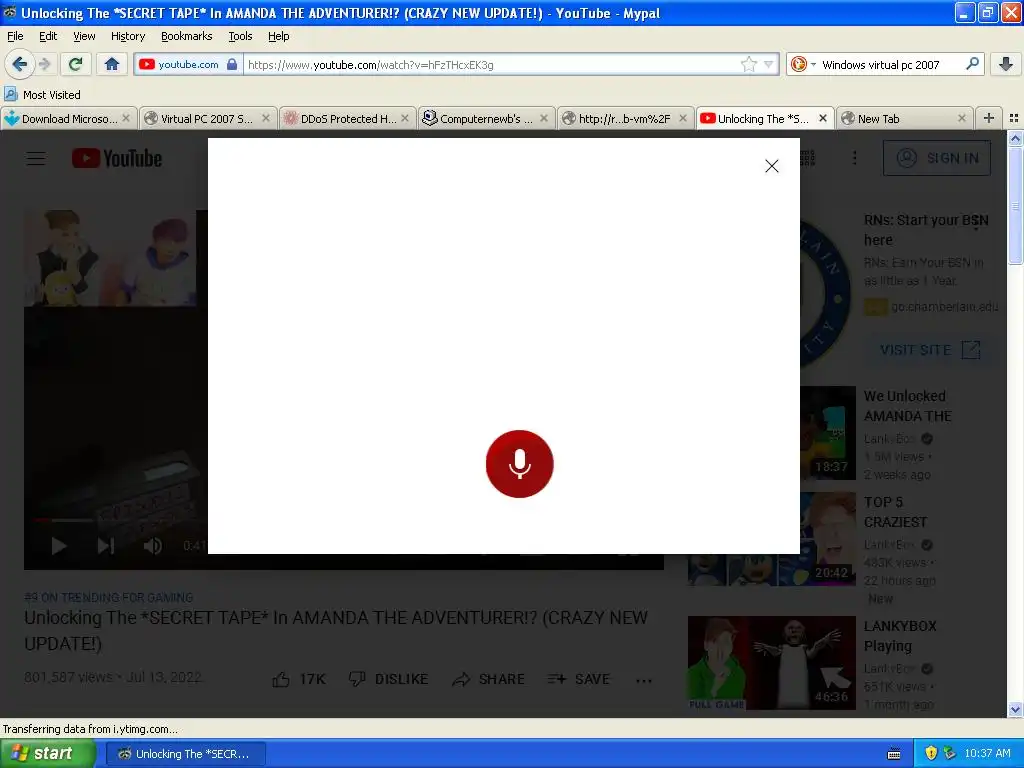The image size is (1024, 768).
Task: Mute the video with the speaker icon
Action: click(153, 546)
